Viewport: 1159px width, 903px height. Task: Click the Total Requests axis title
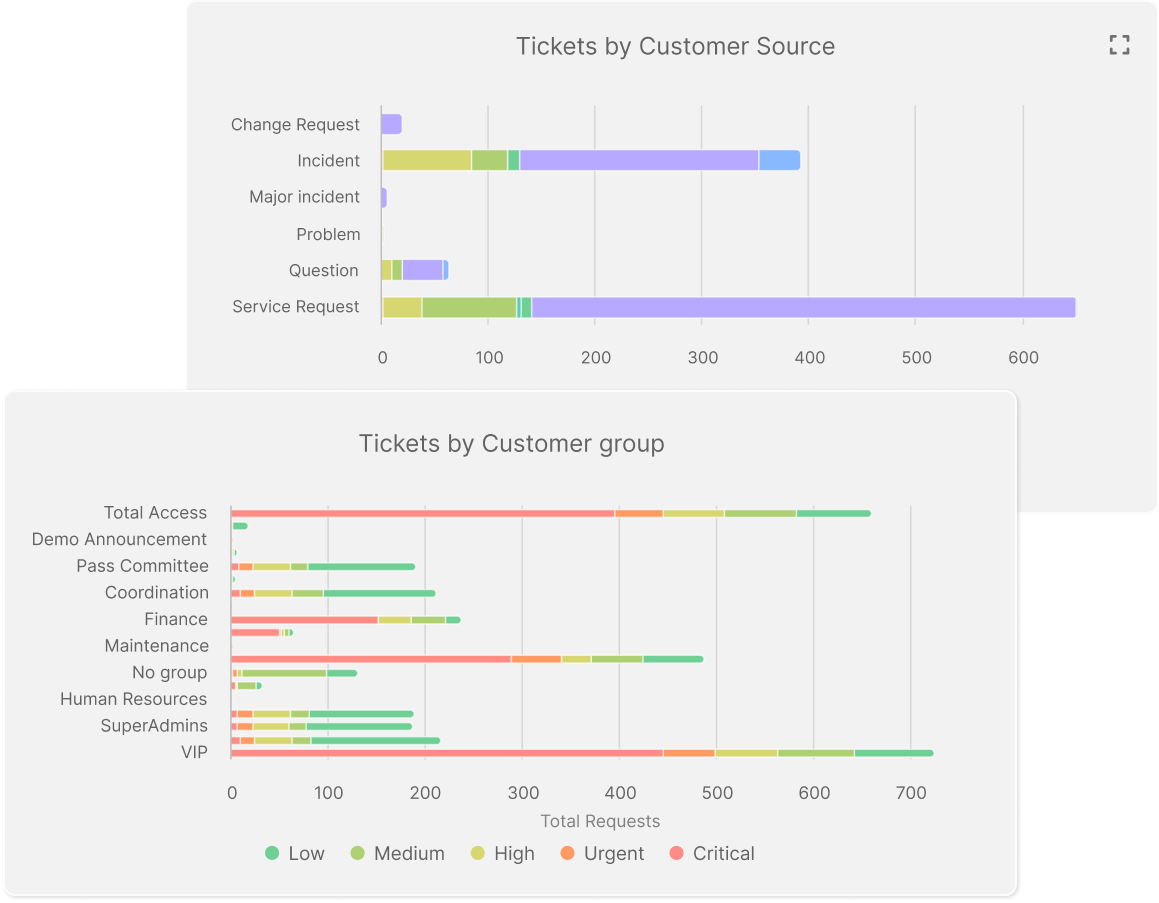[x=600, y=821]
